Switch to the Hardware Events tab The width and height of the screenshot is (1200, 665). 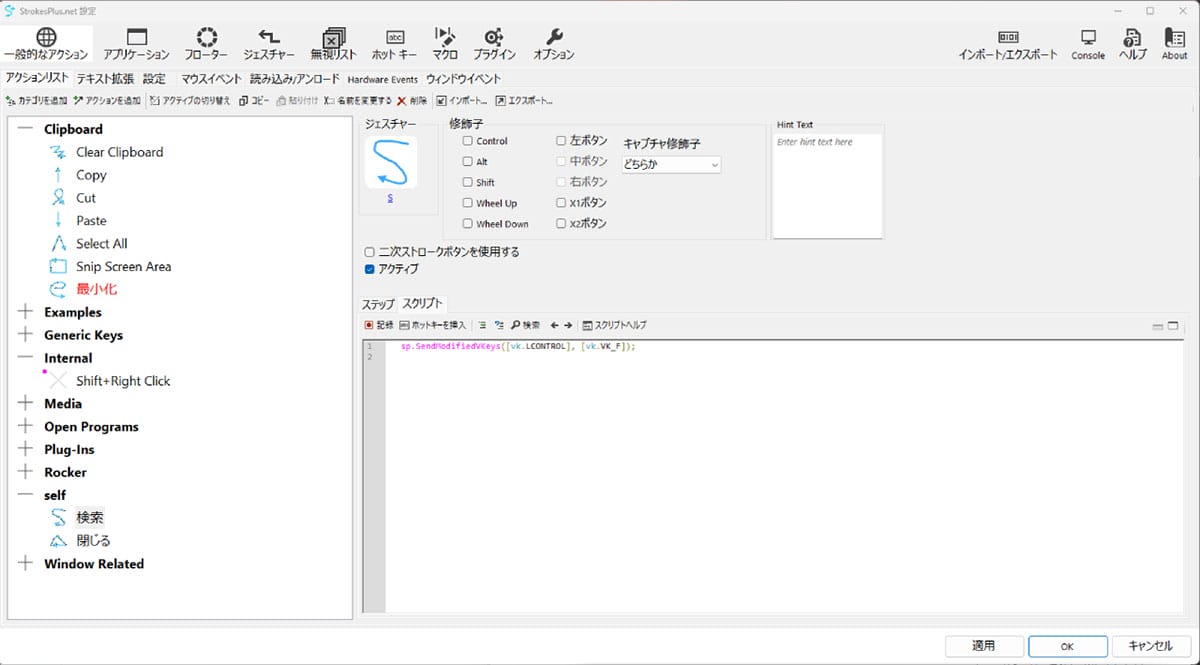(x=384, y=78)
